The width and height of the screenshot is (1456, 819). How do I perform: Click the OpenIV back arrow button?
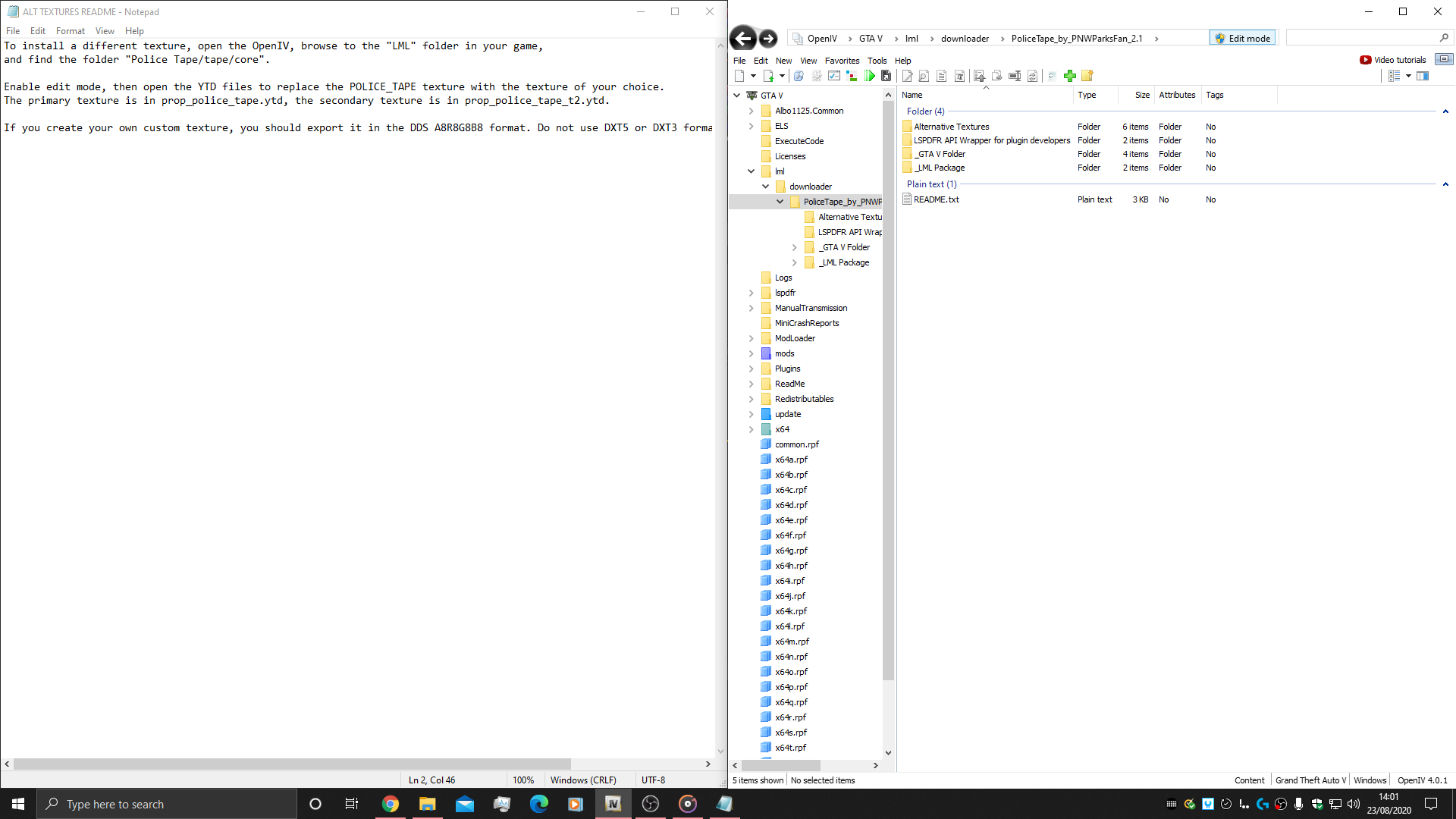tap(743, 38)
